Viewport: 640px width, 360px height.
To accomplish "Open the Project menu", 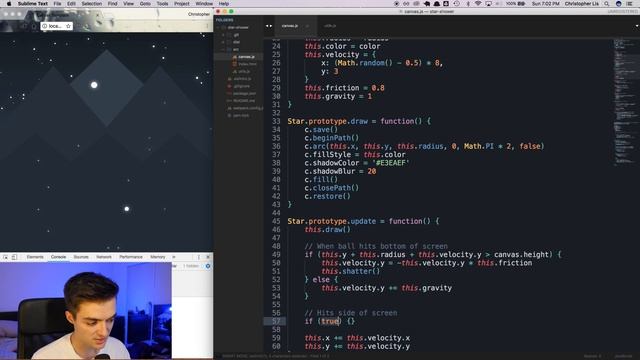I will [182, 4].
